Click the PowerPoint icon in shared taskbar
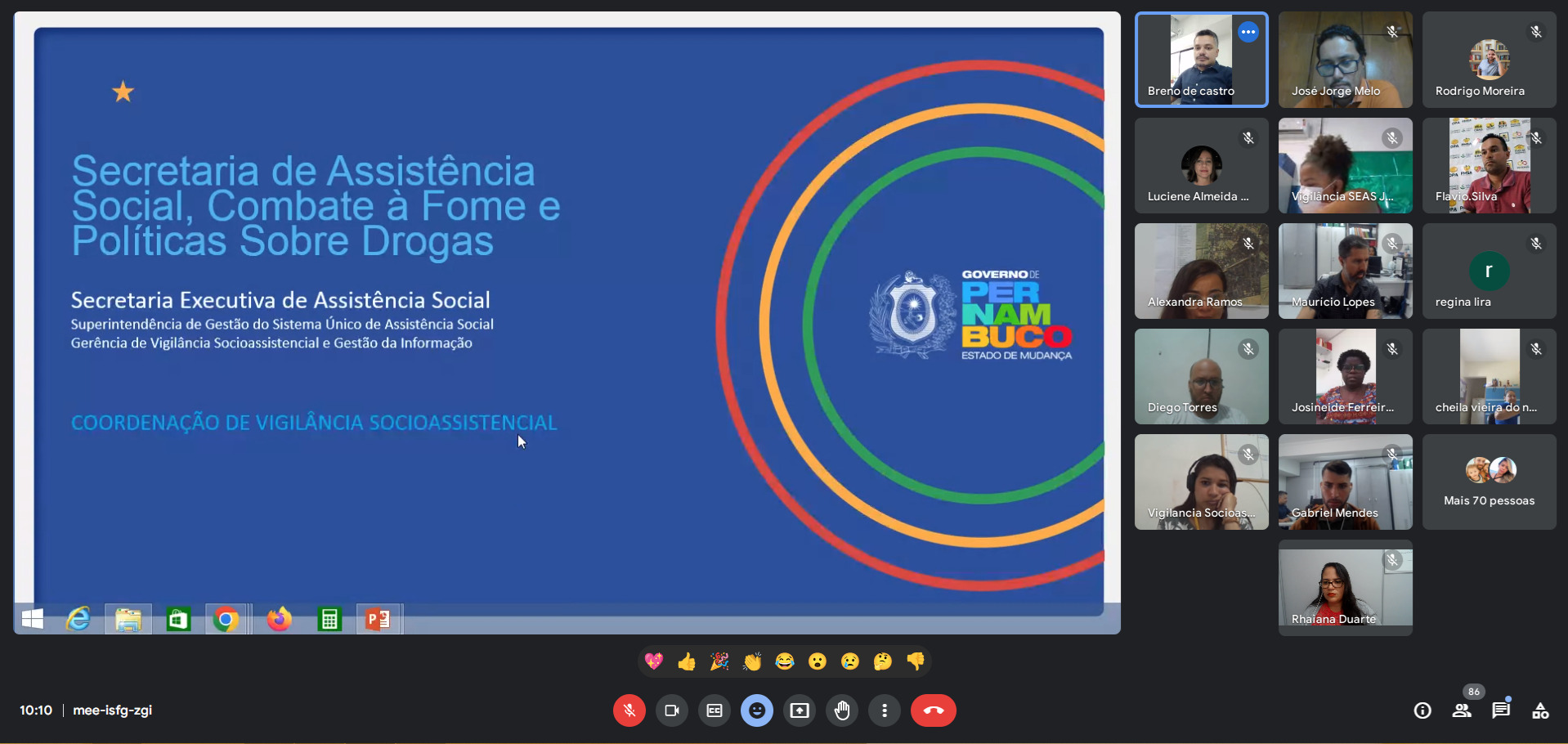The width and height of the screenshot is (1568, 744). pyautogui.click(x=378, y=620)
